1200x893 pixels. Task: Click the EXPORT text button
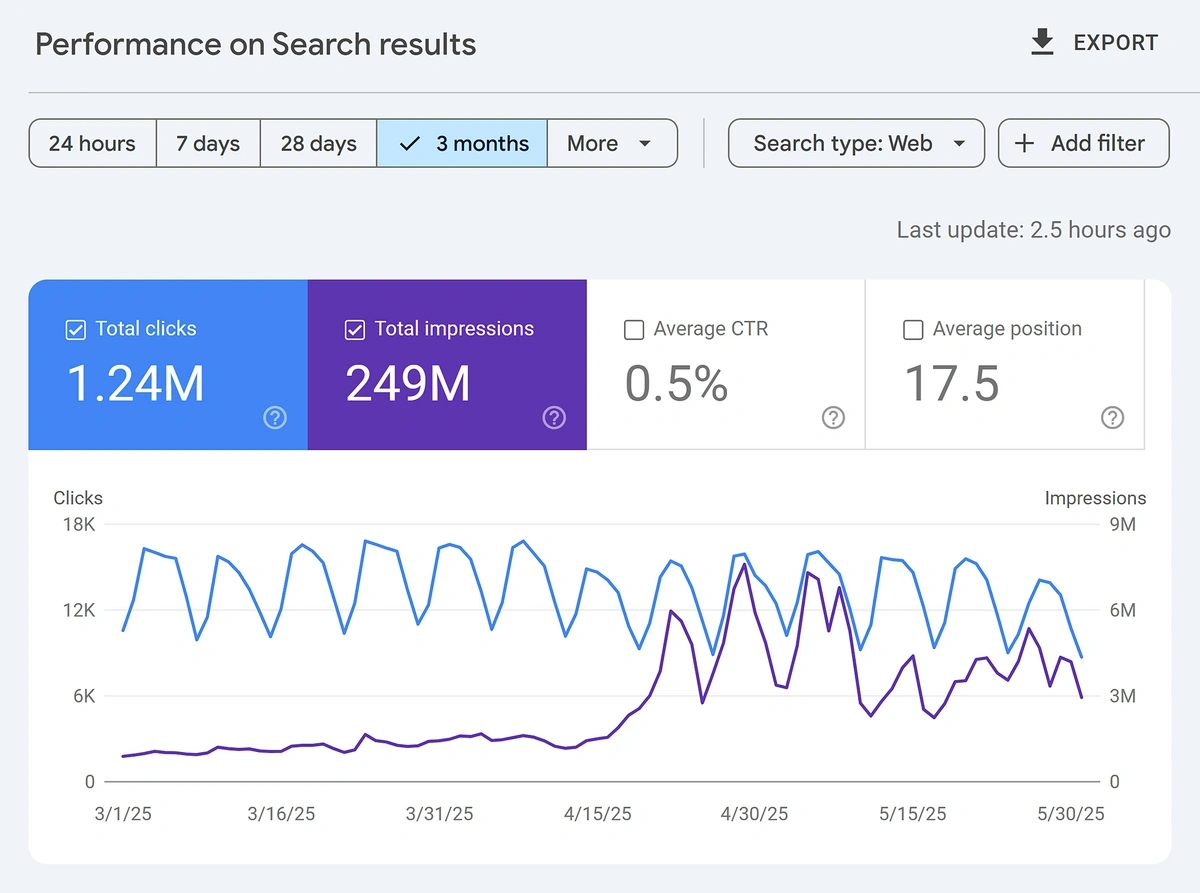tap(1115, 43)
